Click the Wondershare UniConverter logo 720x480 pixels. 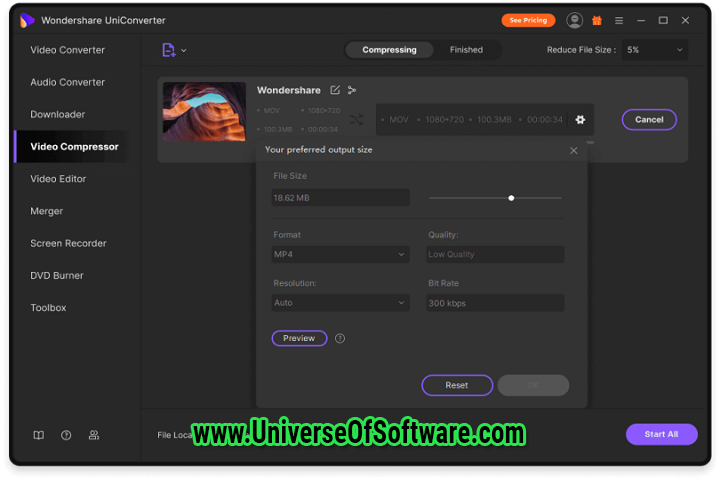click(x=28, y=20)
